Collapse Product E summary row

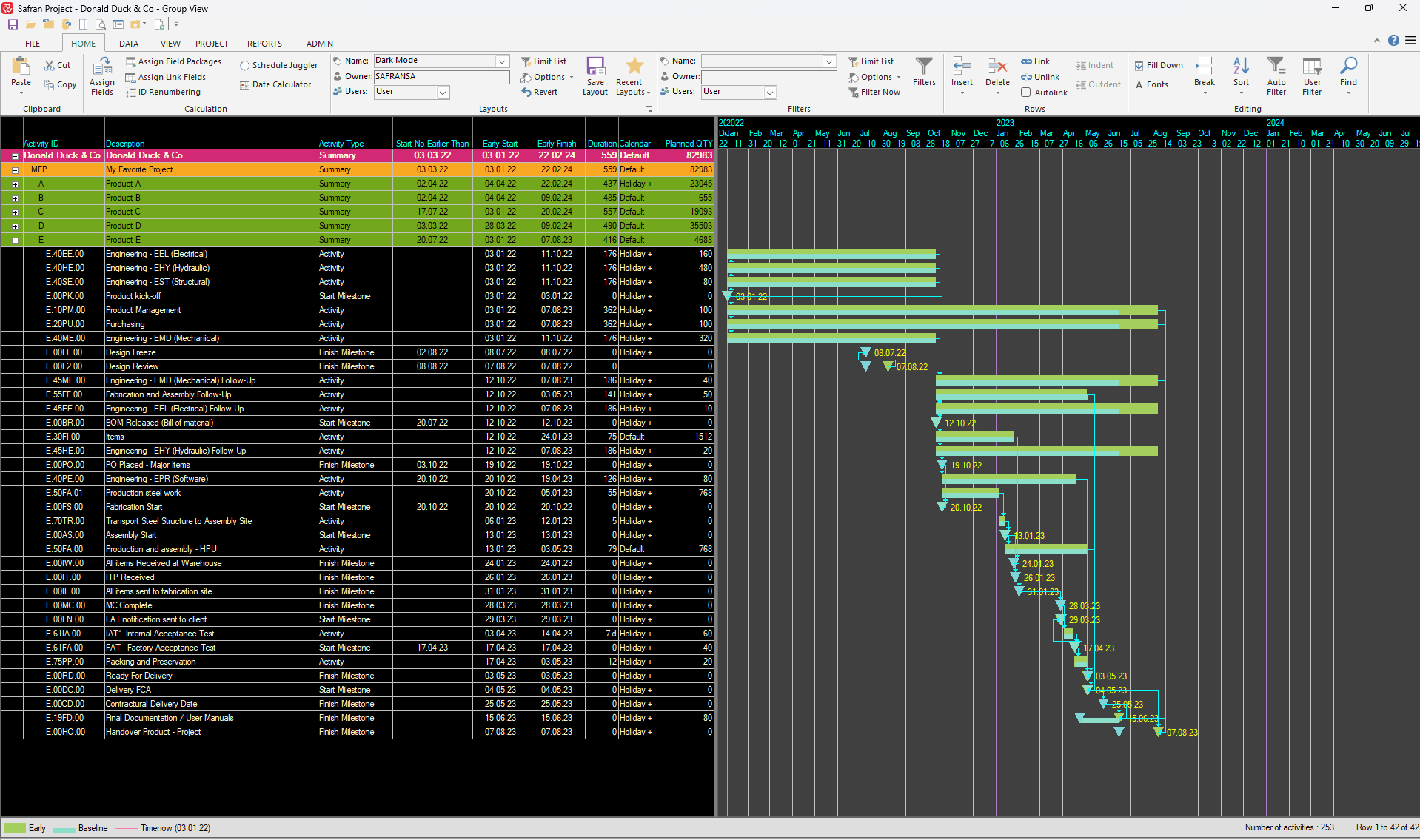(x=15, y=241)
